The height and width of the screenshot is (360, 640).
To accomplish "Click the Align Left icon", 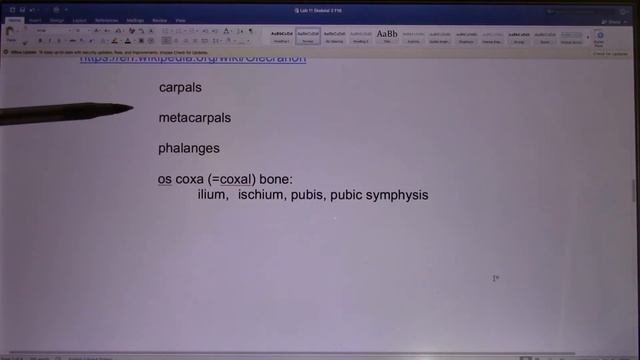I will coord(166,41).
